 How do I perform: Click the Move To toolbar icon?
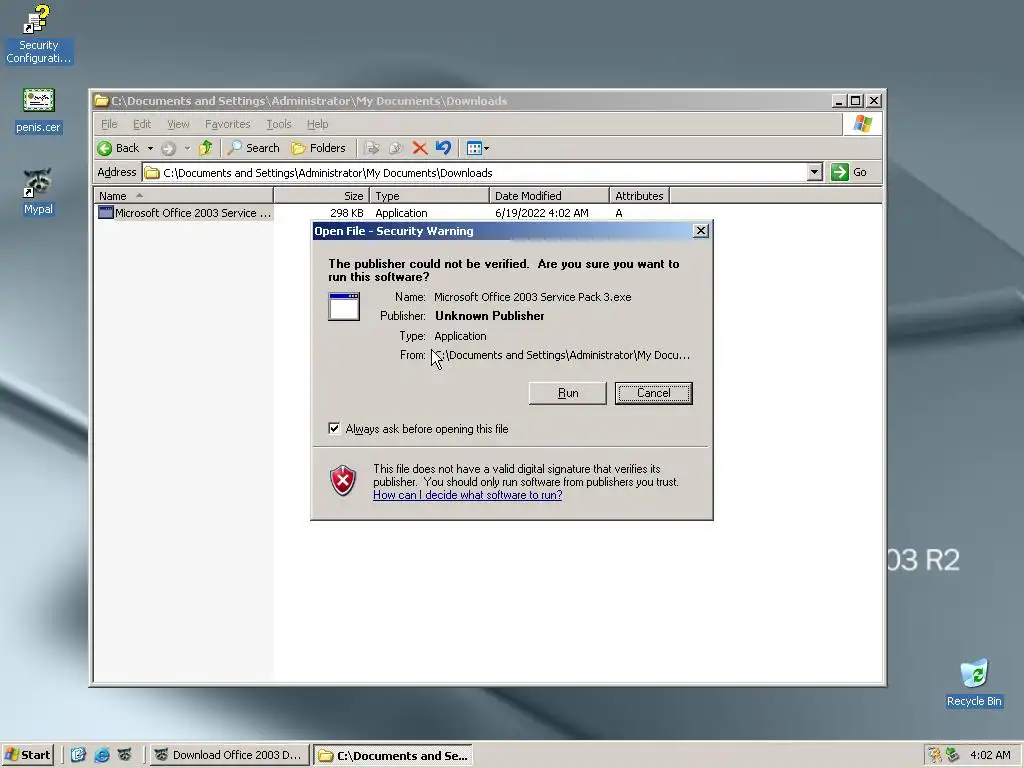click(373, 148)
